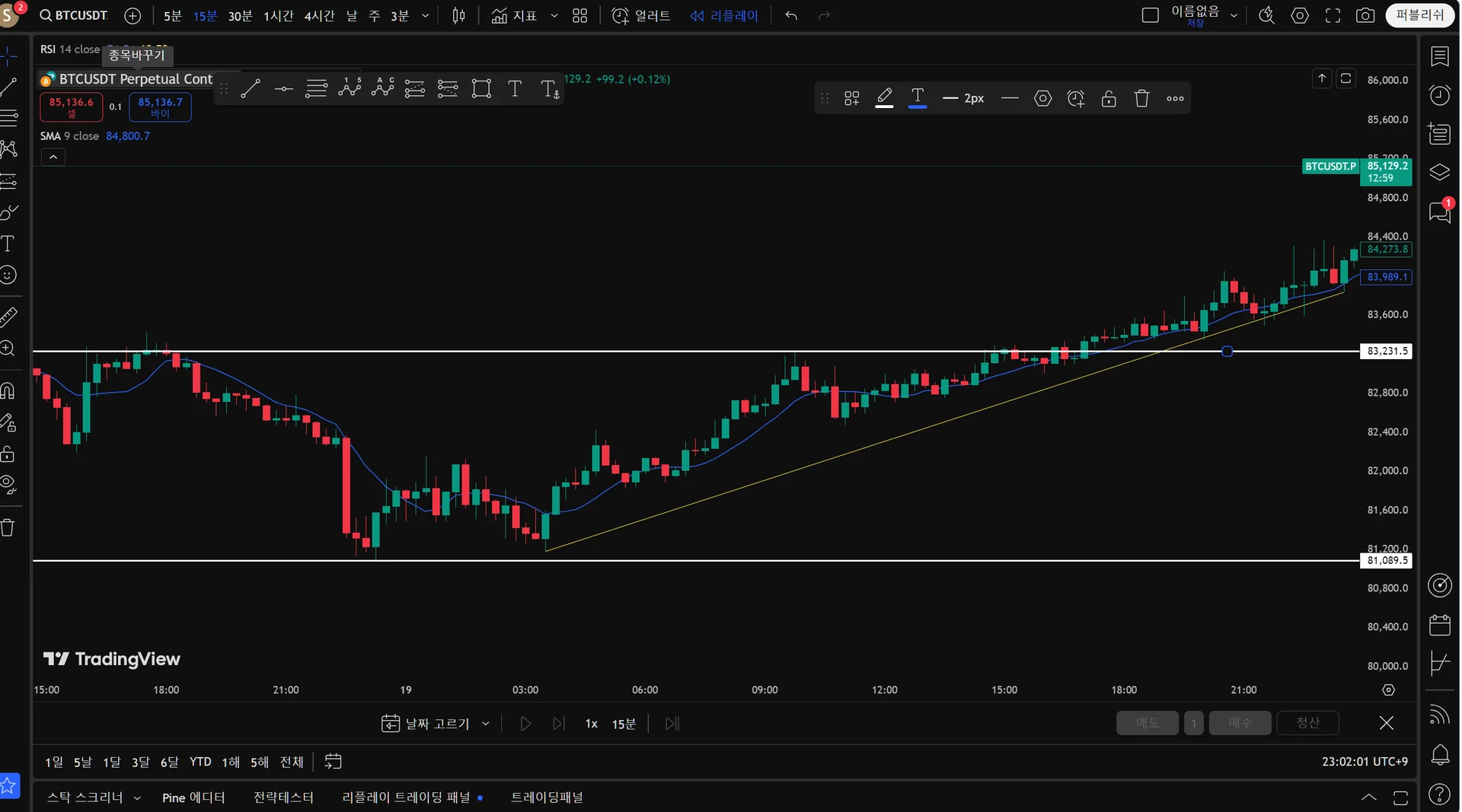Open quick search icon in top bar

click(1266, 15)
